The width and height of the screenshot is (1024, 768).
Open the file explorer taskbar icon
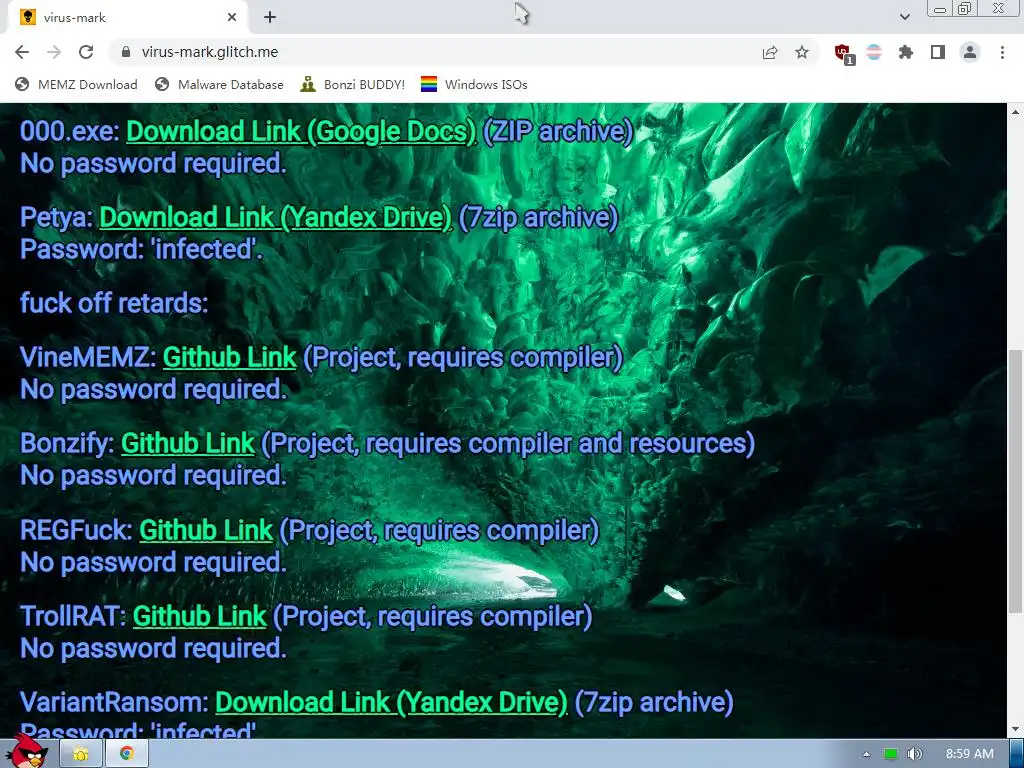pos(81,754)
